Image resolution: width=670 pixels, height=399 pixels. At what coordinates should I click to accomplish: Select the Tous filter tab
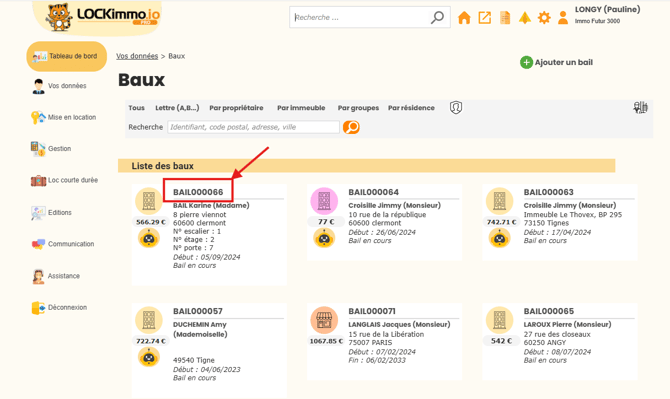coord(137,108)
